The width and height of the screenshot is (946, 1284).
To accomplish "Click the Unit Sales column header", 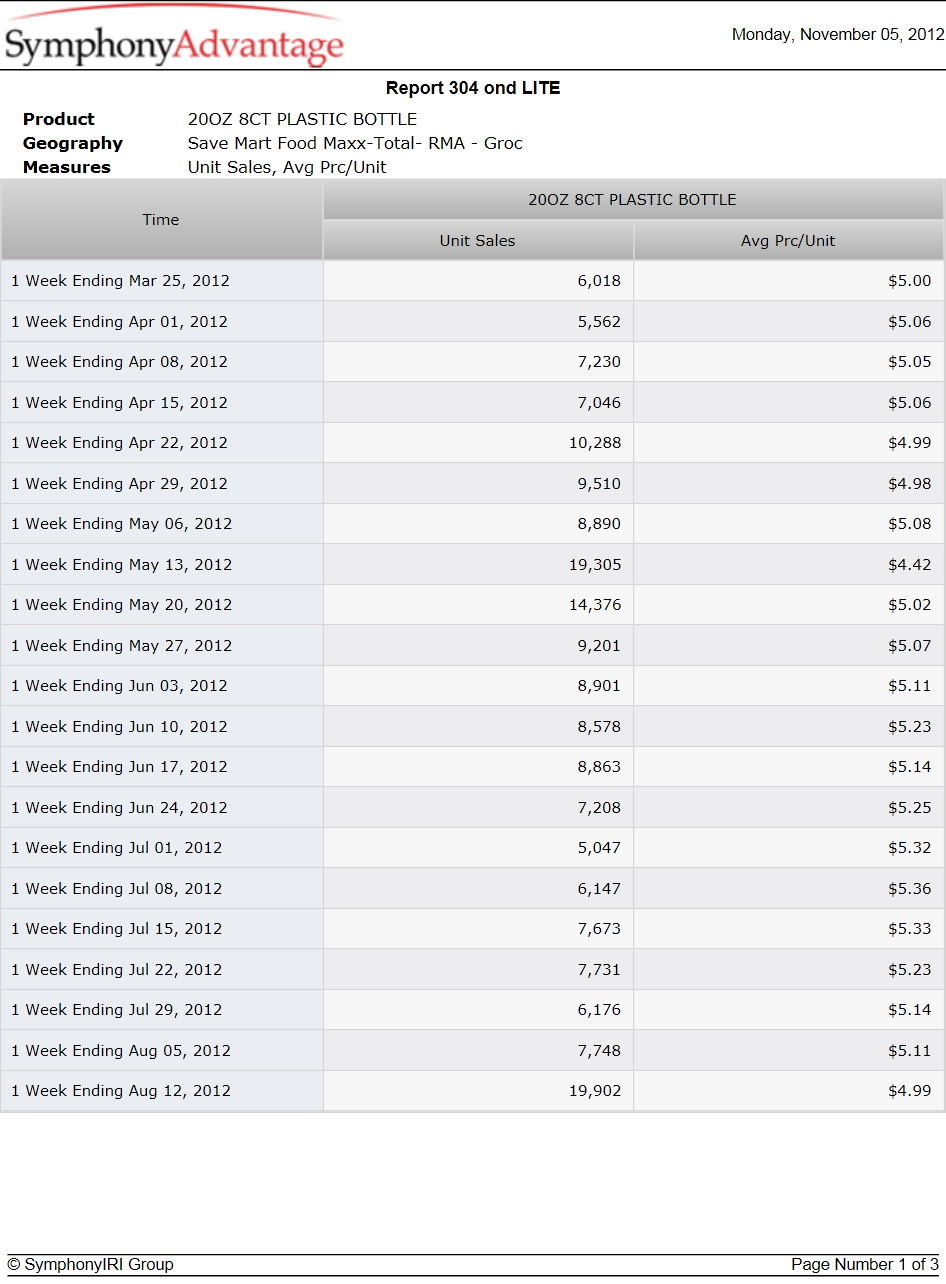I will pos(478,240).
